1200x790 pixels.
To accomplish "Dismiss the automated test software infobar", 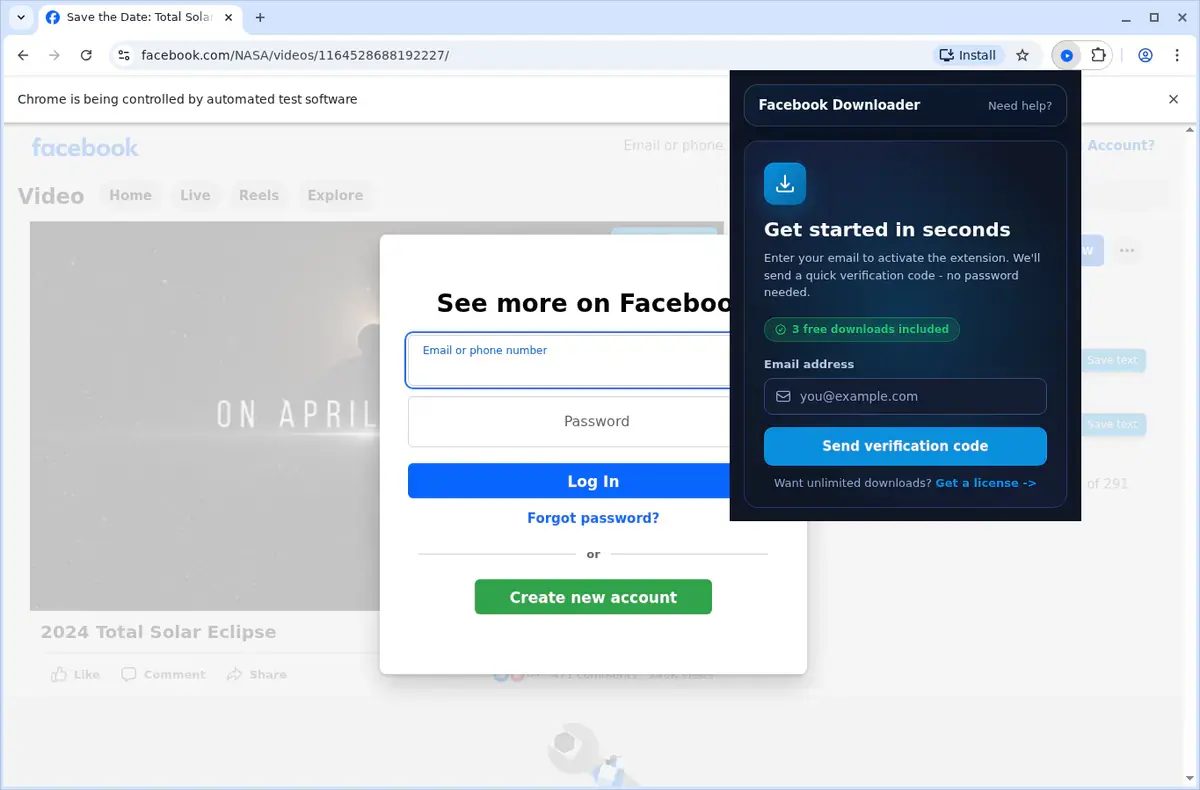I will [1174, 99].
